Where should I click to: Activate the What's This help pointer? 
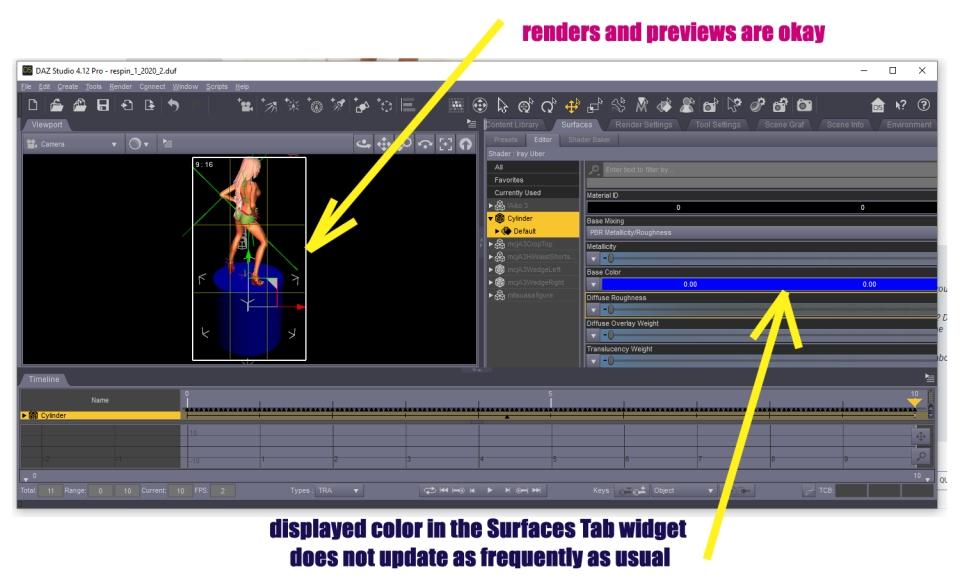pos(901,105)
